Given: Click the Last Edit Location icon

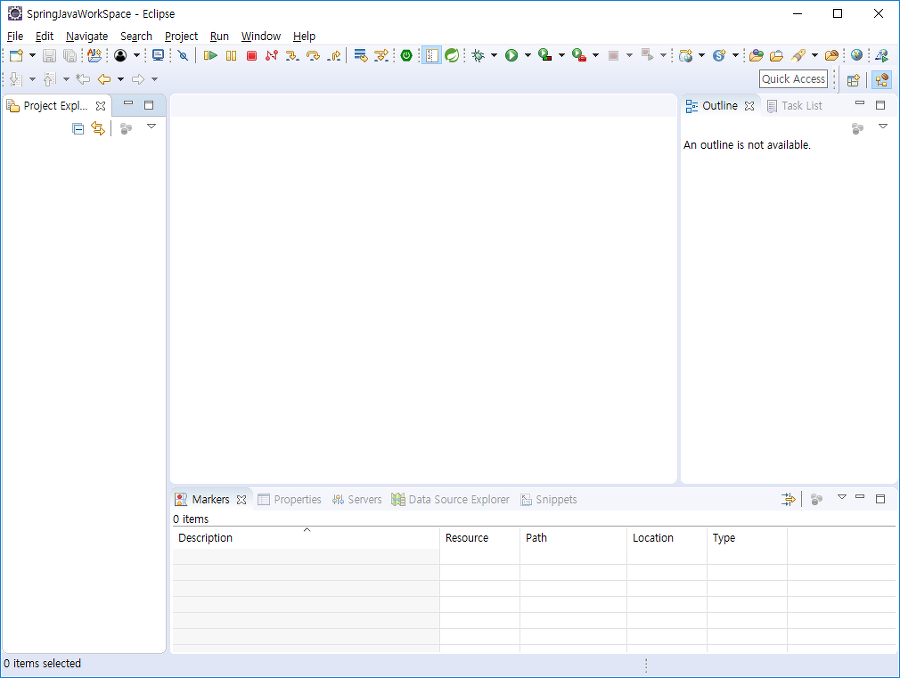Looking at the screenshot, I should 83,79.
